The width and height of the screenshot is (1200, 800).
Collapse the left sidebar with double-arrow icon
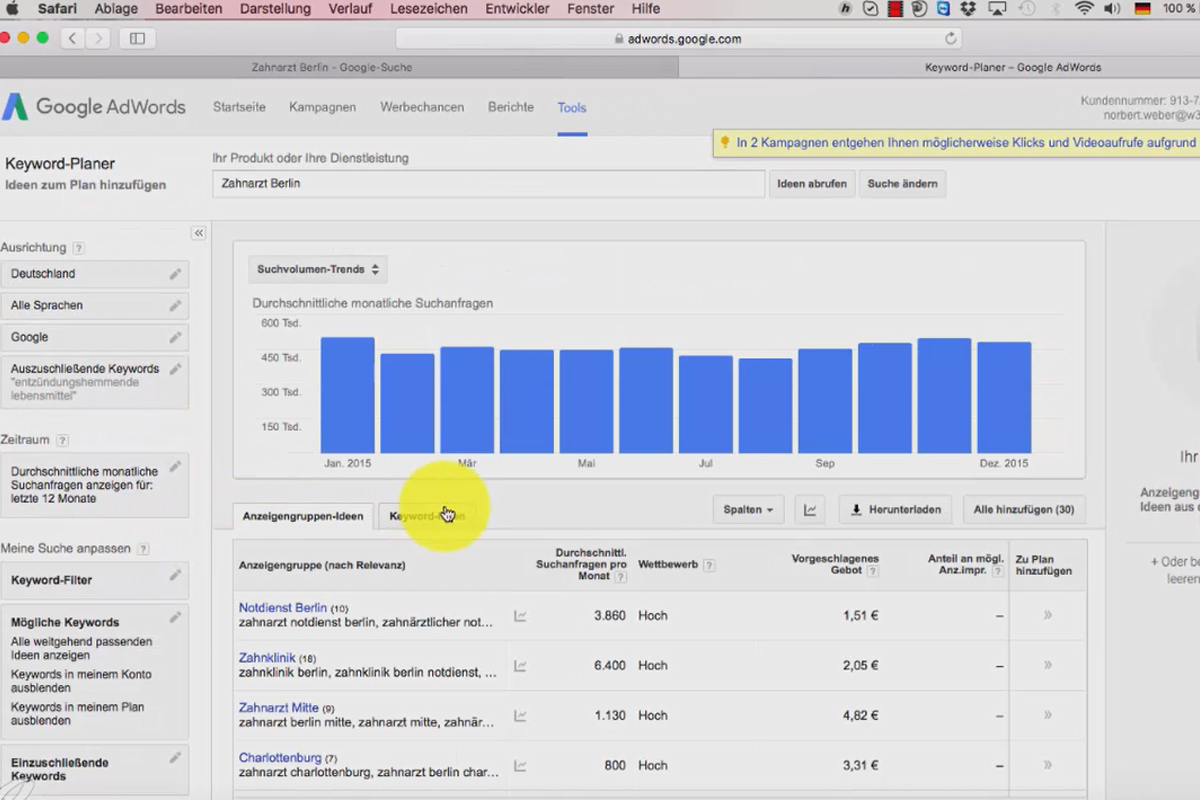click(x=198, y=233)
